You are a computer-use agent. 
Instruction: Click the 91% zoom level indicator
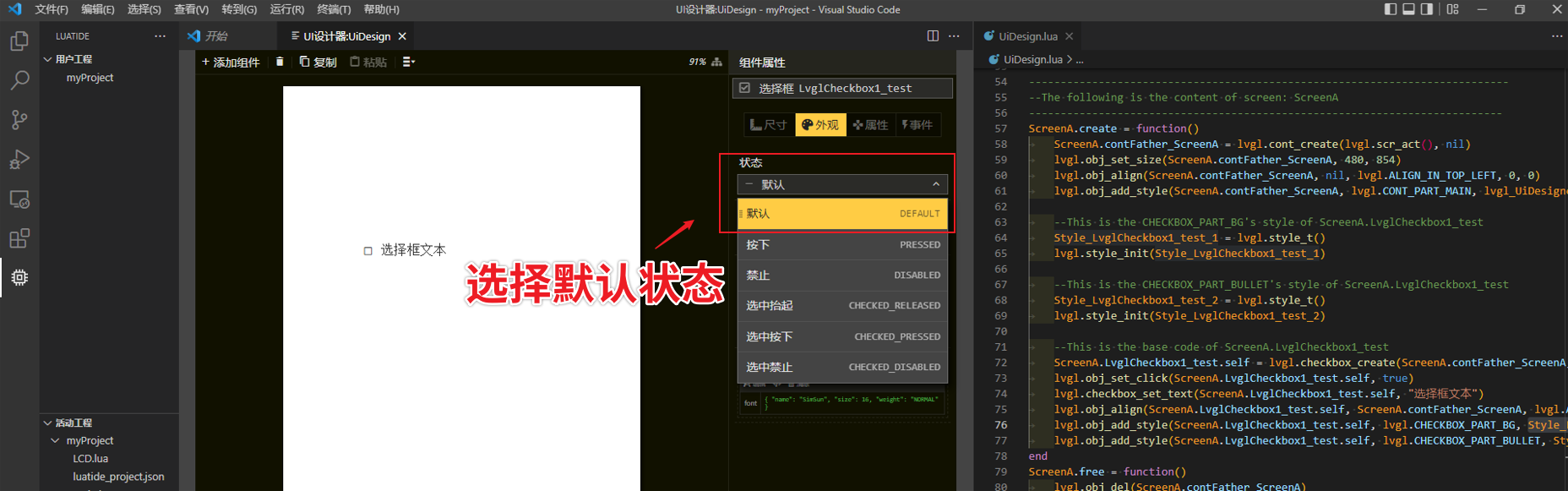697,62
